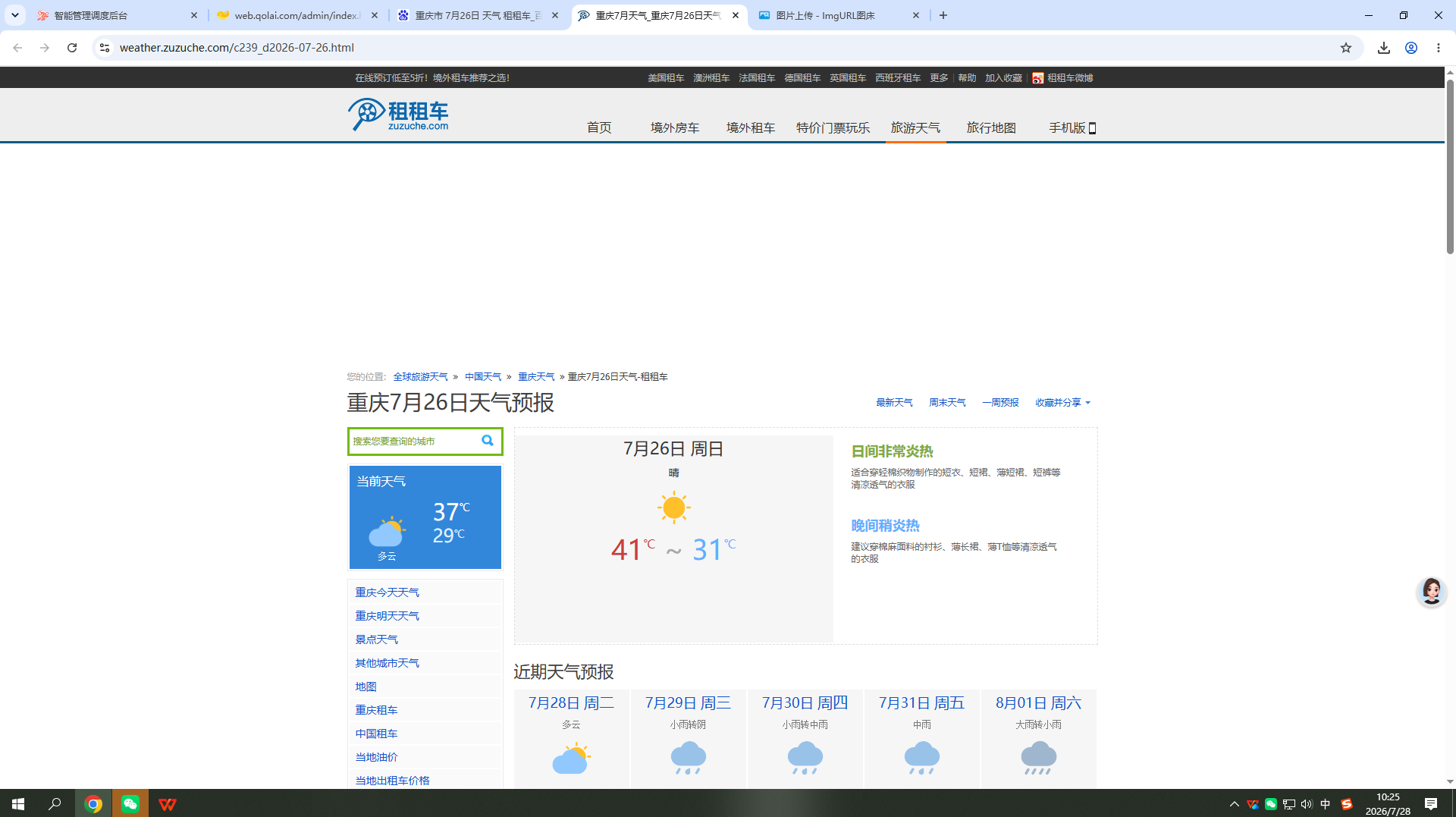Open 周末天气 link

tap(947, 403)
